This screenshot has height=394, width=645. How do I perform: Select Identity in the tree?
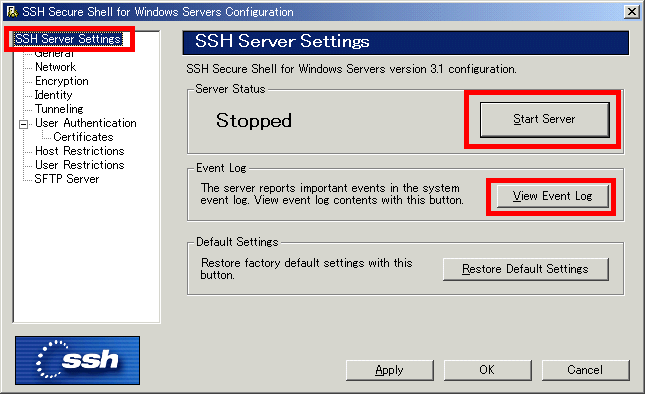pyautogui.click(x=53, y=95)
